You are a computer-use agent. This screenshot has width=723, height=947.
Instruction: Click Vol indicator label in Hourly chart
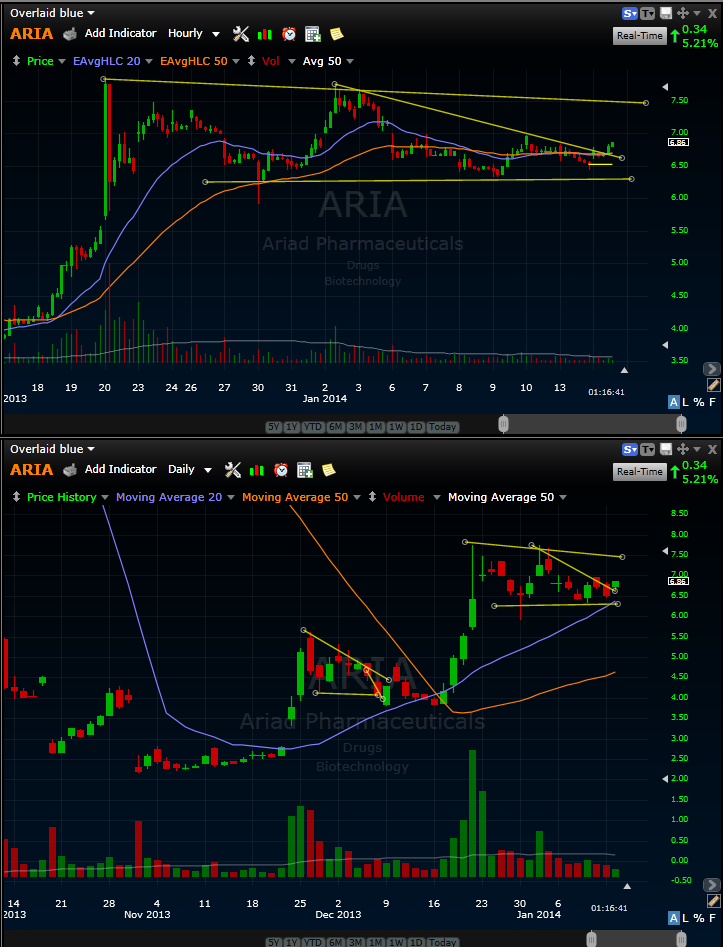tap(271, 61)
